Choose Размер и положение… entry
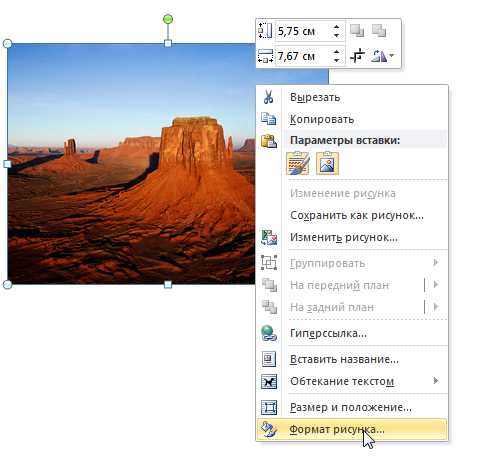The image size is (478, 457). 351,407
